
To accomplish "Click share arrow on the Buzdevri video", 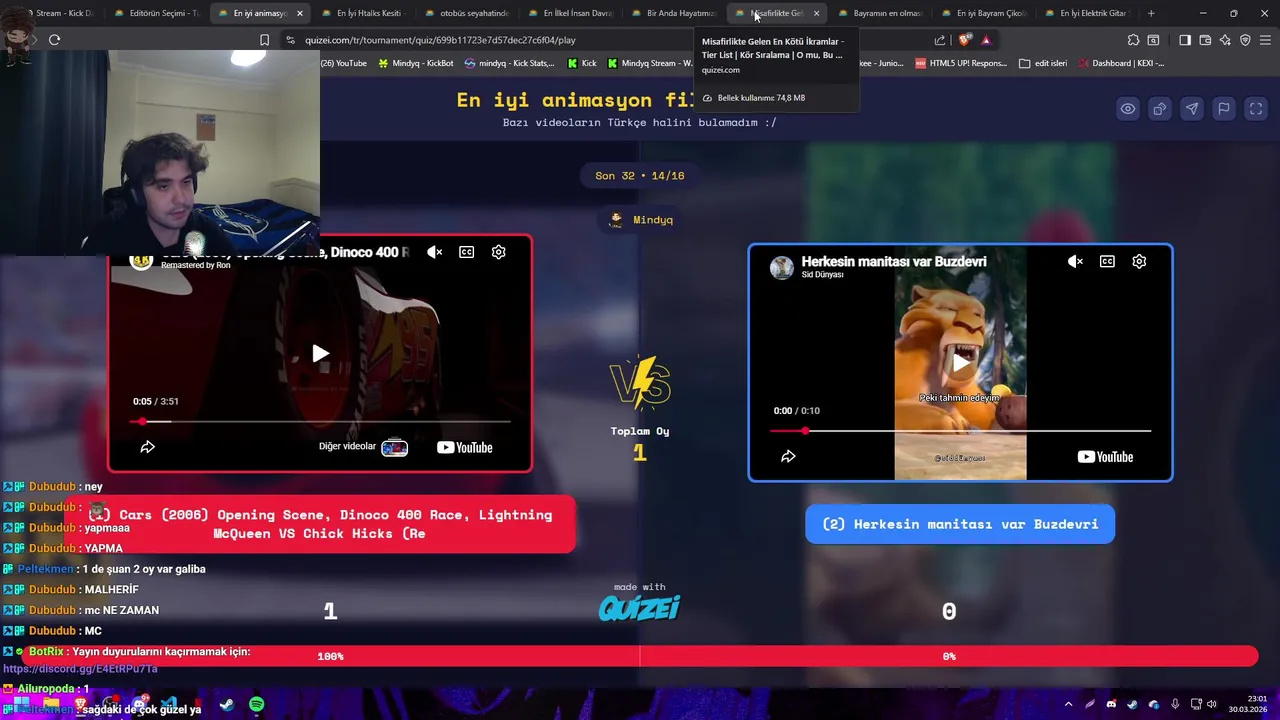I will [x=788, y=457].
